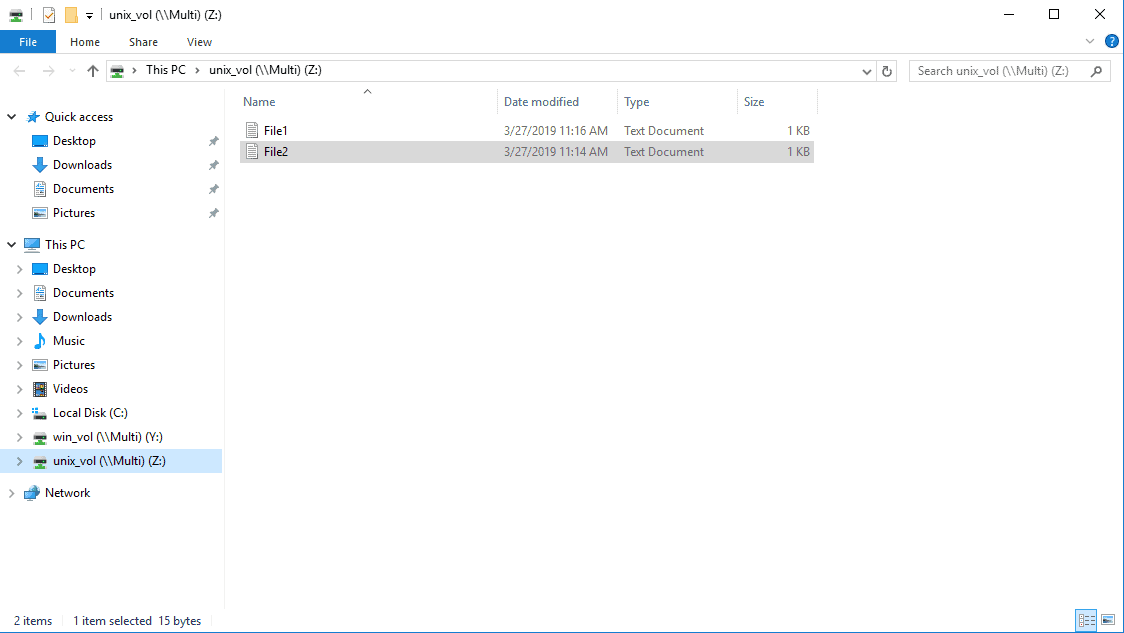Collapse the Quick access section

pos(12,117)
